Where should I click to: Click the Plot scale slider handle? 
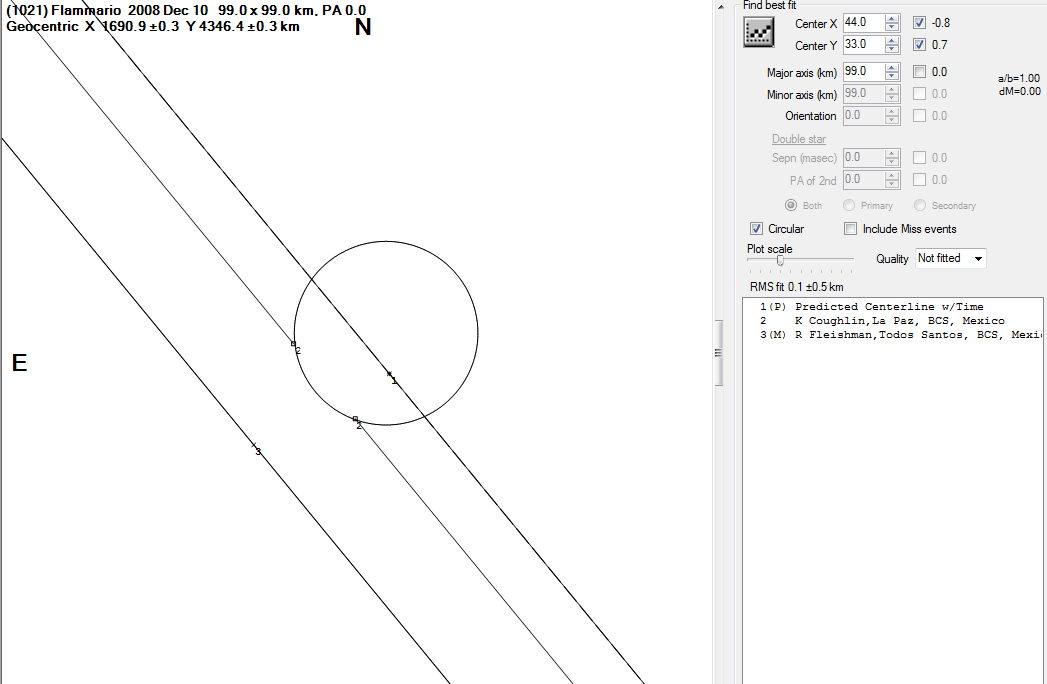[780, 260]
